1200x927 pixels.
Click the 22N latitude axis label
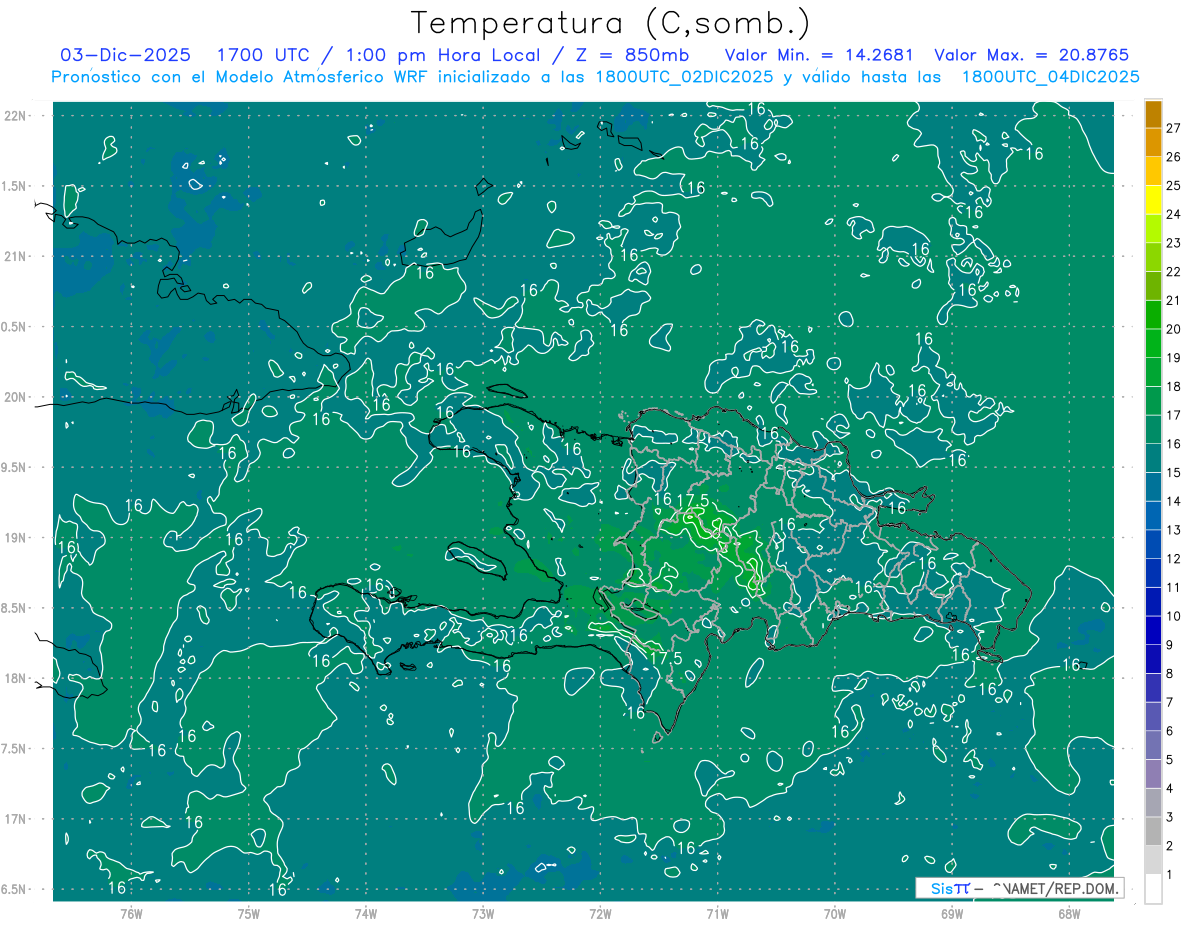pyautogui.click(x=15, y=115)
